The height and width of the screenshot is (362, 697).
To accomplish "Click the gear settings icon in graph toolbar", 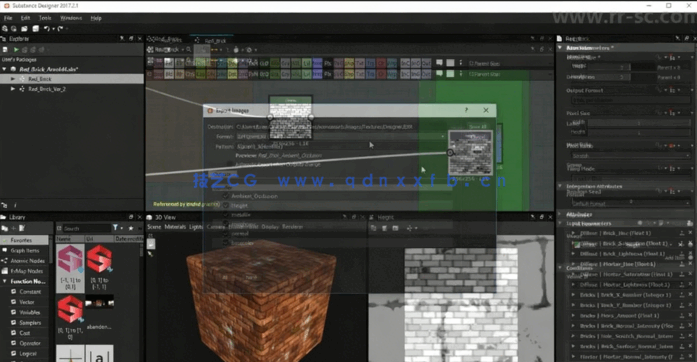I will [x=249, y=50].
